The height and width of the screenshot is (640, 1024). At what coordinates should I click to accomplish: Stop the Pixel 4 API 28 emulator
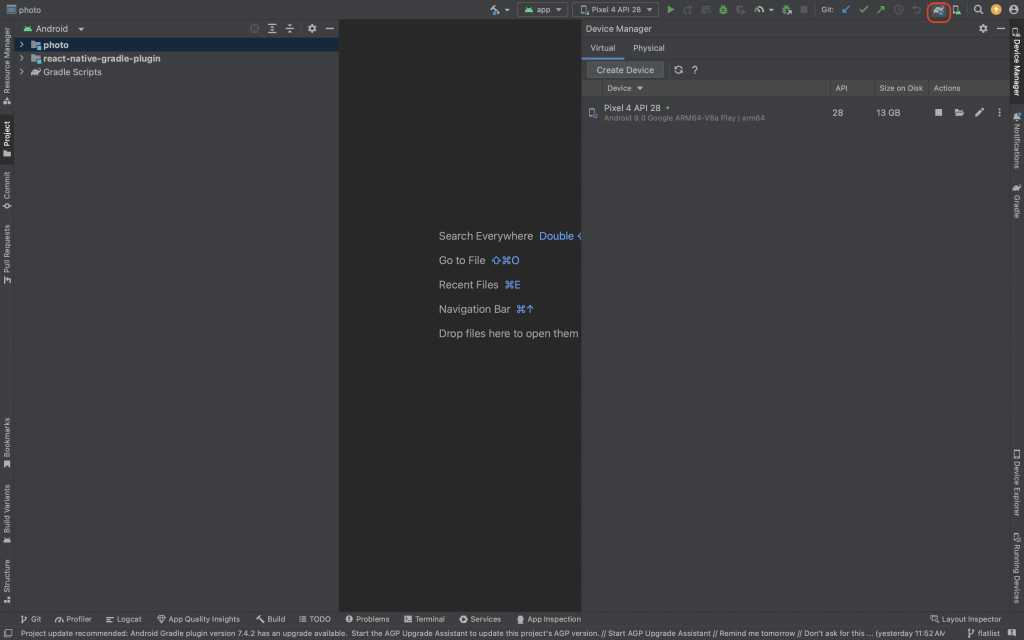[x=938, y=112]
